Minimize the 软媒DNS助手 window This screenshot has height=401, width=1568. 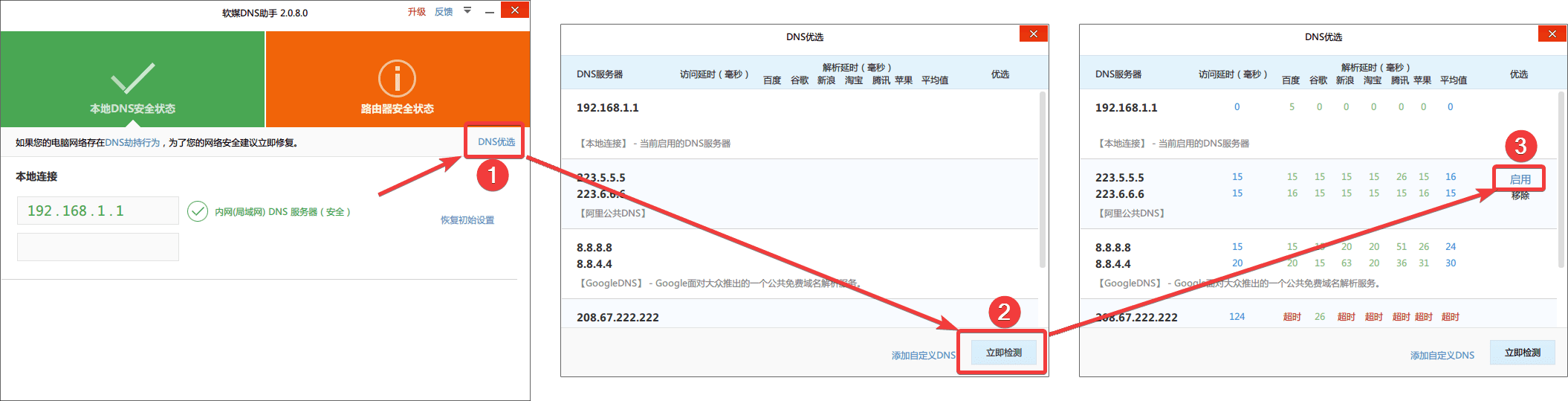coord(490,12)
